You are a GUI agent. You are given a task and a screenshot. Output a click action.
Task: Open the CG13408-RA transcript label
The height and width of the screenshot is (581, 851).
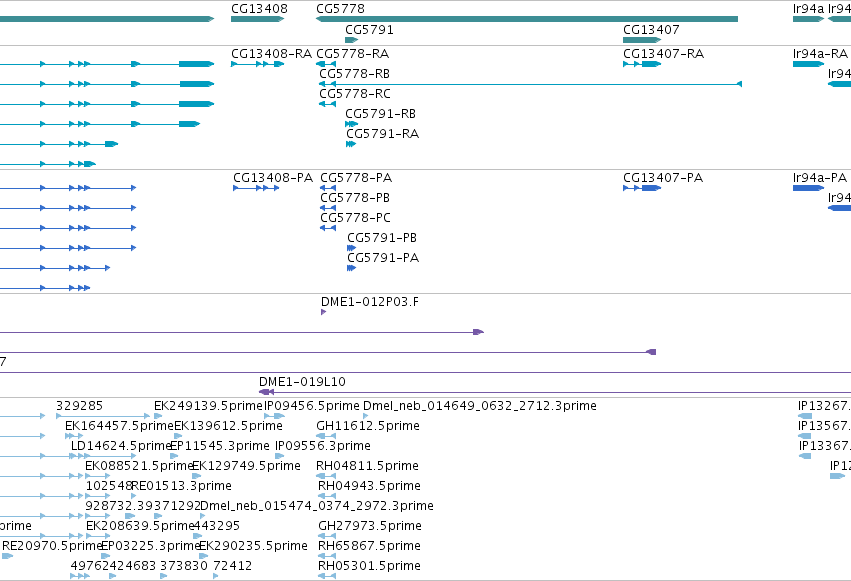(x=271, y=54)
